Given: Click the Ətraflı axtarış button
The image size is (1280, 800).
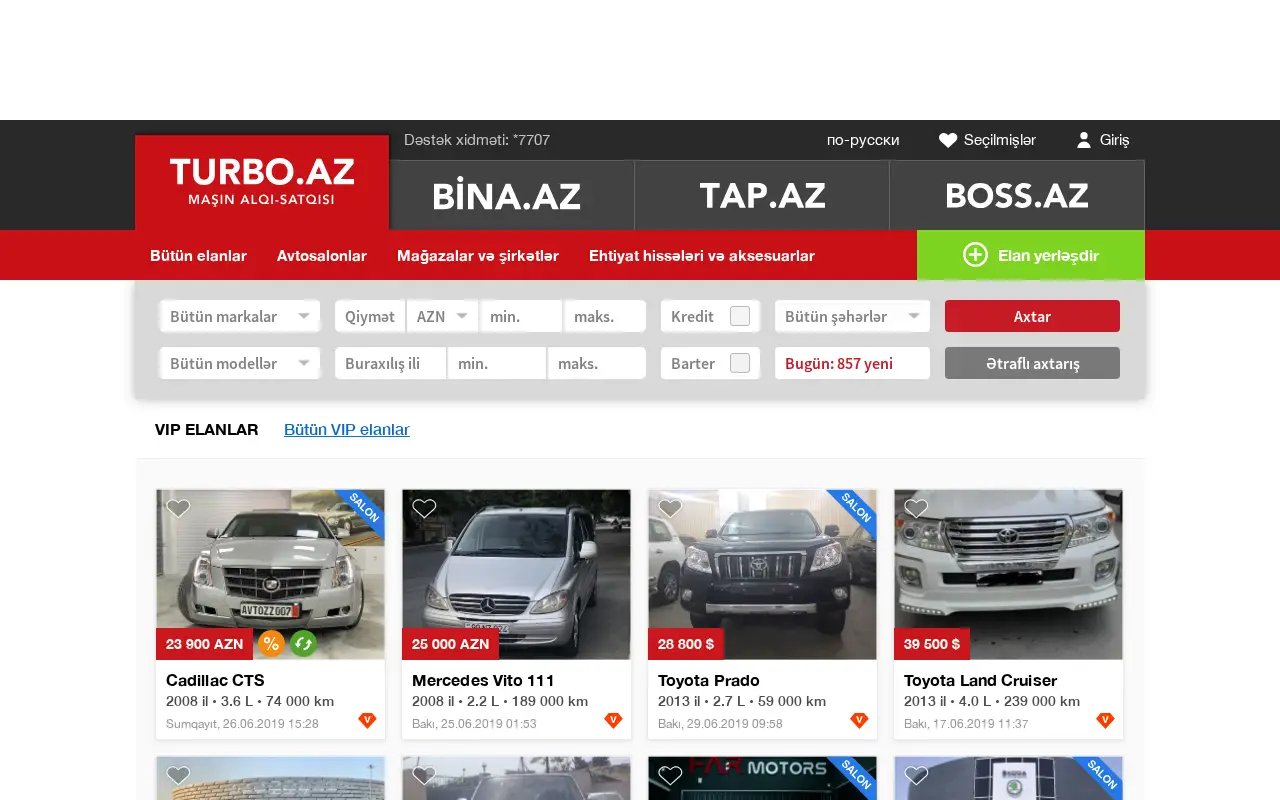Looking at the screenshot, I should [1032, 363].
